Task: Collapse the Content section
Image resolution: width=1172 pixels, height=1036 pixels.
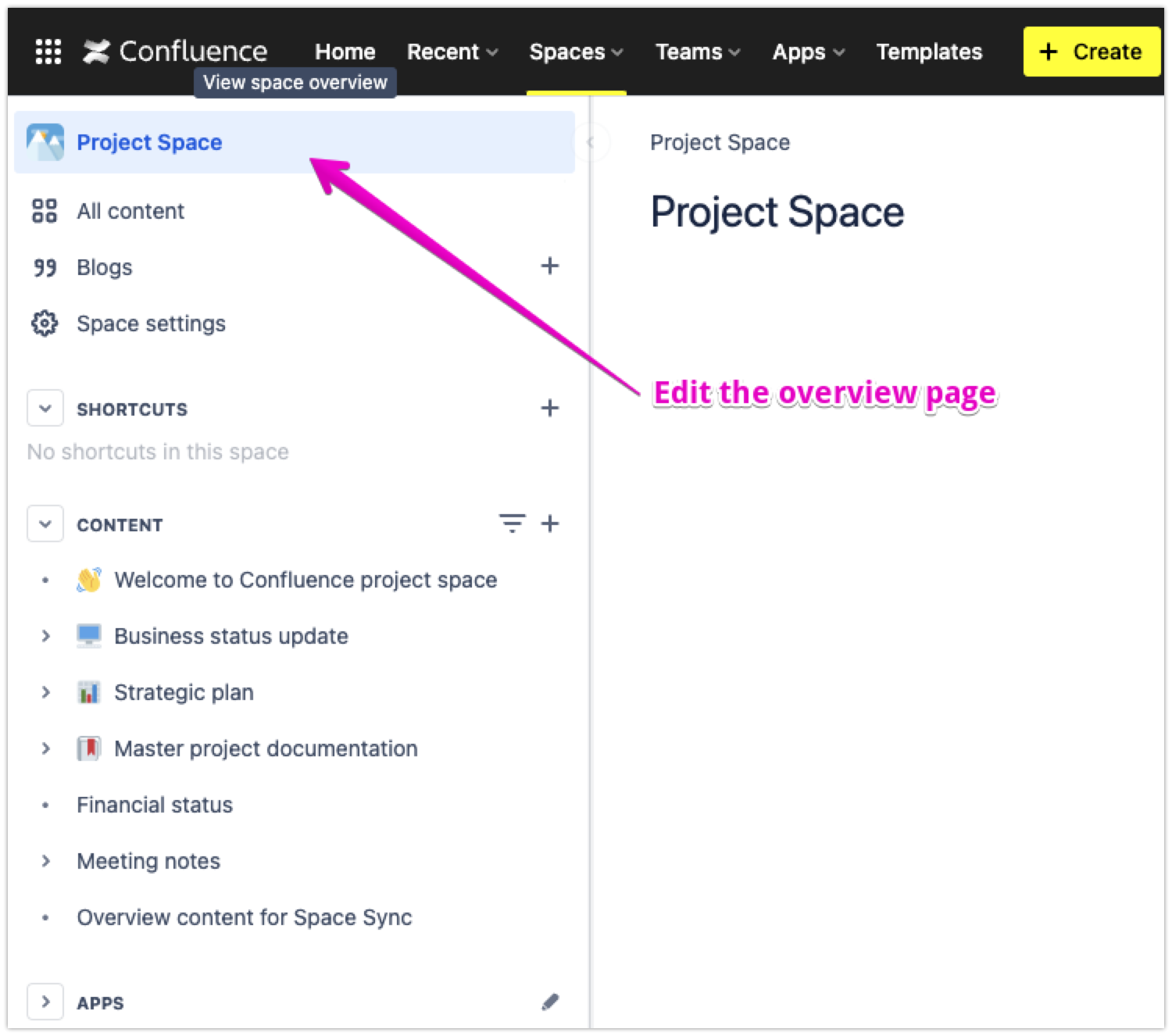Action: point(45,524)
